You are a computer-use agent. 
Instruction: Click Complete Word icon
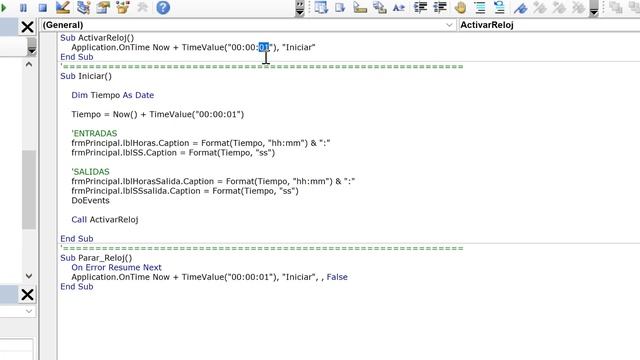[x=399, y=7]
